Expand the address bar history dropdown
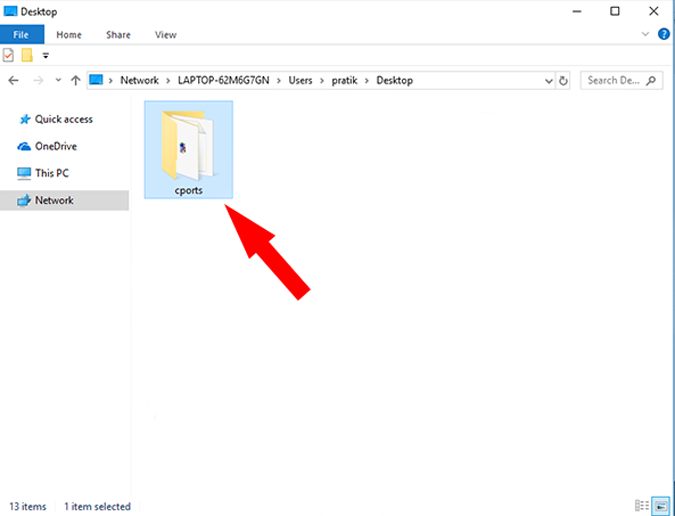 tap(548, 80)
